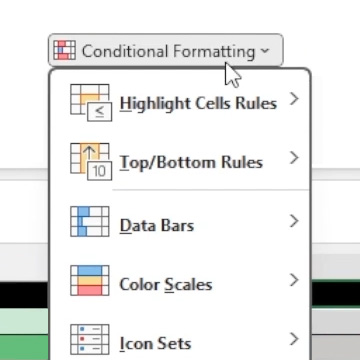Click the Conditional Formatting grid icon
Screen dimensions: 360x360
65,51
